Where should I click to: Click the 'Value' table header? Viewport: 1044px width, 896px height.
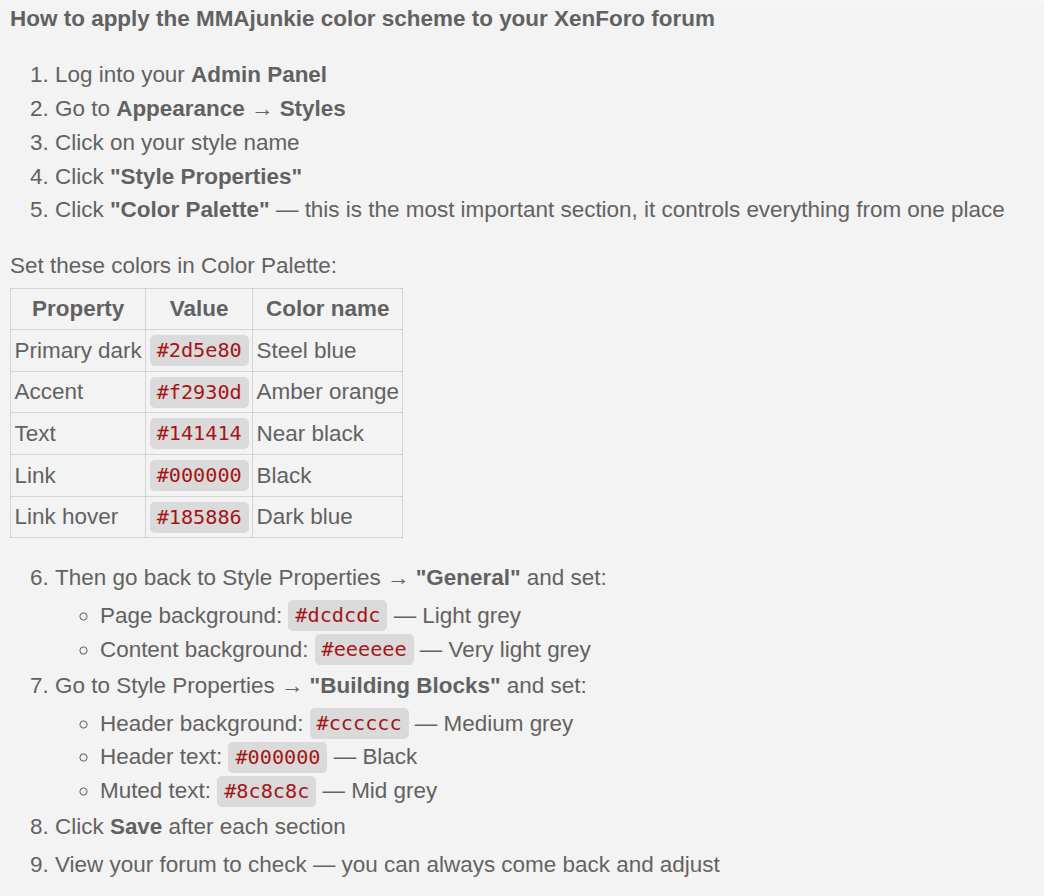pyautogui.click(x=198, y=309)
